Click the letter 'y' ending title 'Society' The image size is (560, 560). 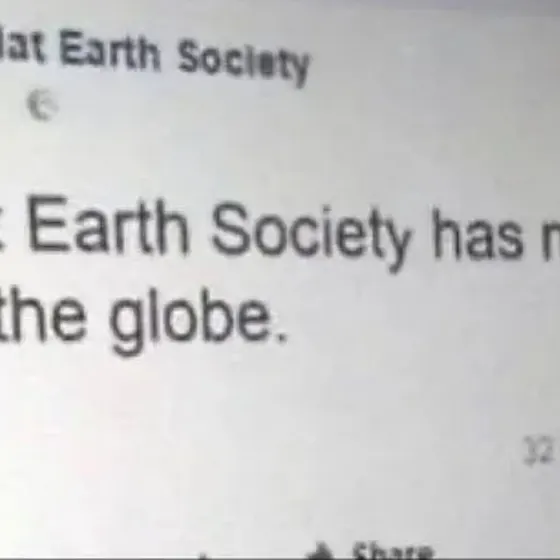[299, 70]
